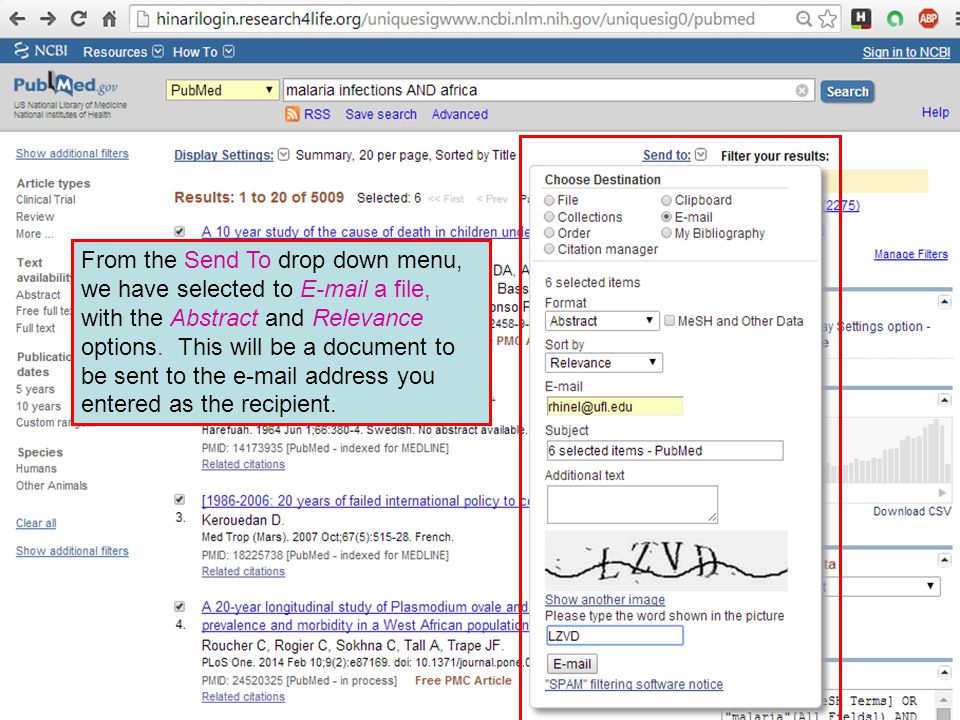
Task: Select the Collections destination radio button
Action: 549,217
